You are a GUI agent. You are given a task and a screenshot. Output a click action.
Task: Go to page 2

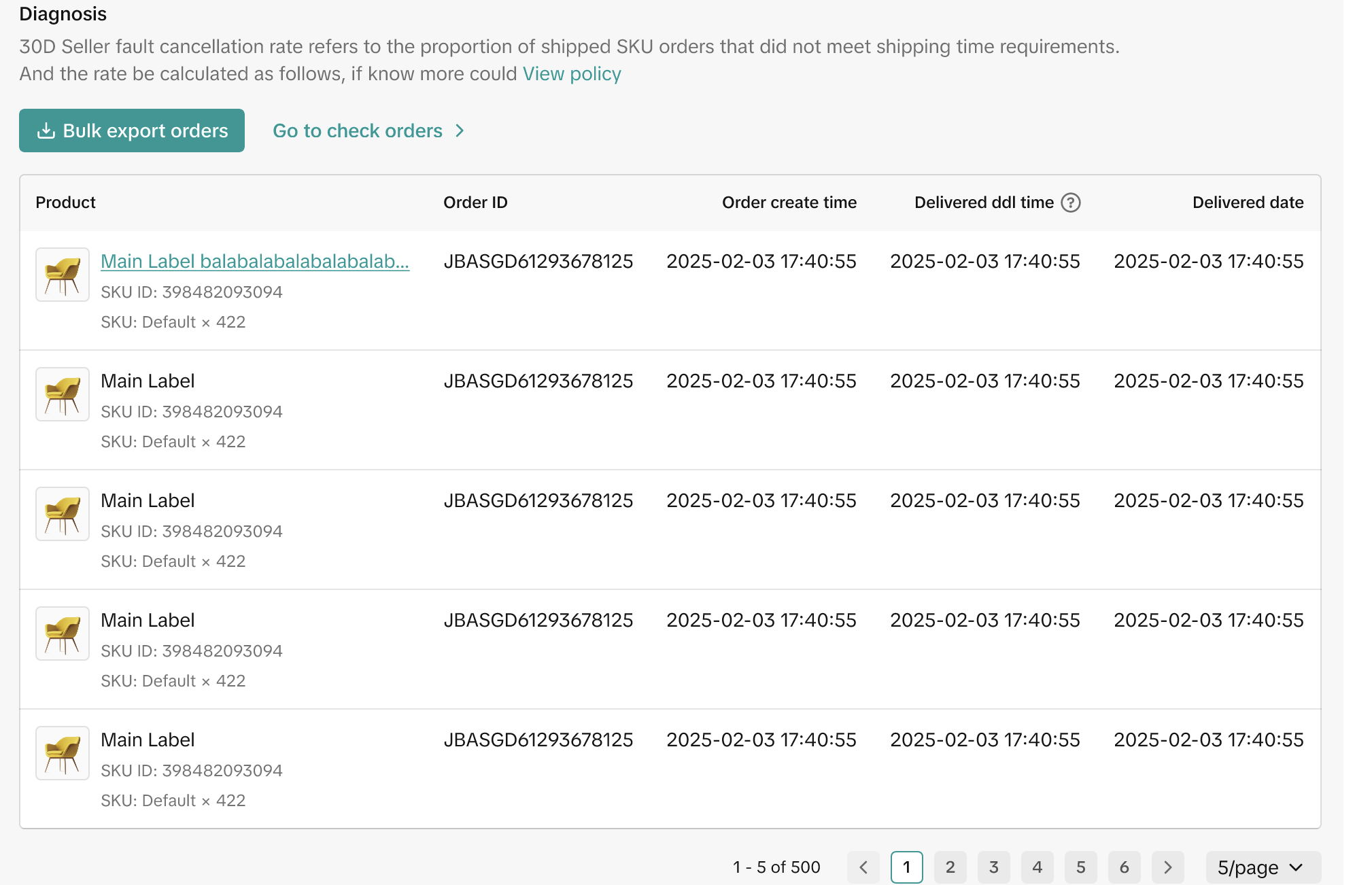pos(950,867)
